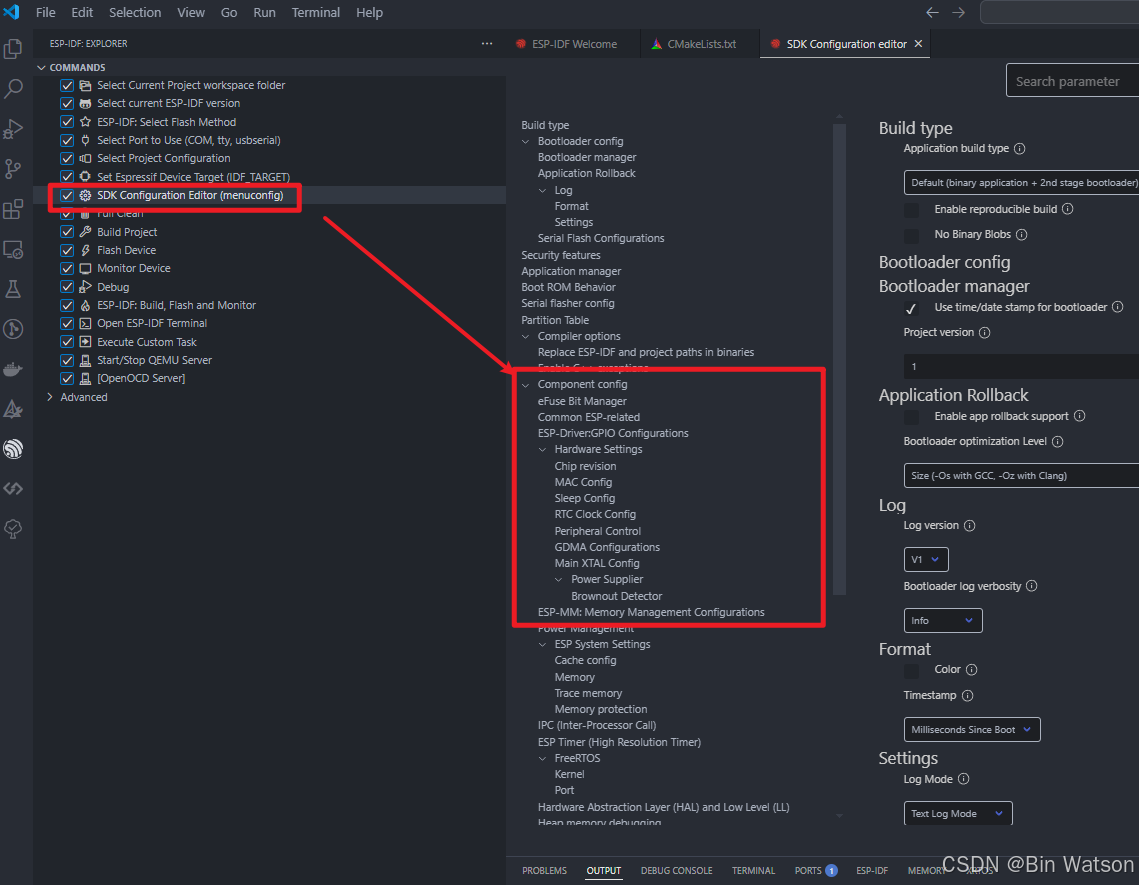This screenshot has height=885, width=1139.
Task: Open Remote Explorer icon in activity bar
Action: (13, 249)
